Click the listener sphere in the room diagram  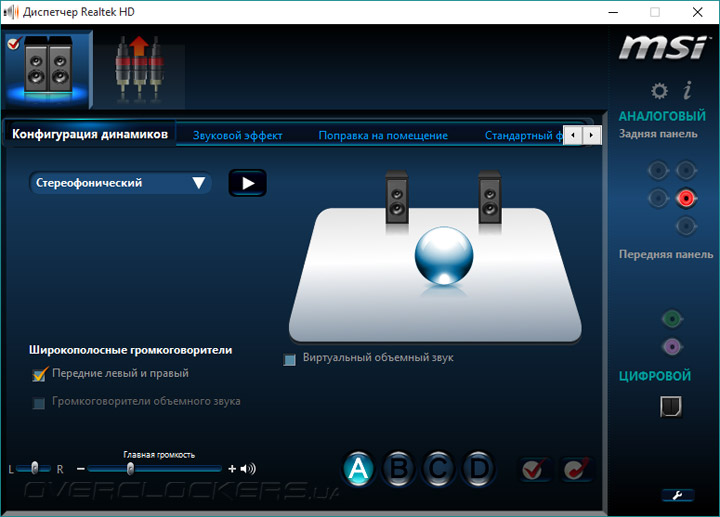coord(444,255)
